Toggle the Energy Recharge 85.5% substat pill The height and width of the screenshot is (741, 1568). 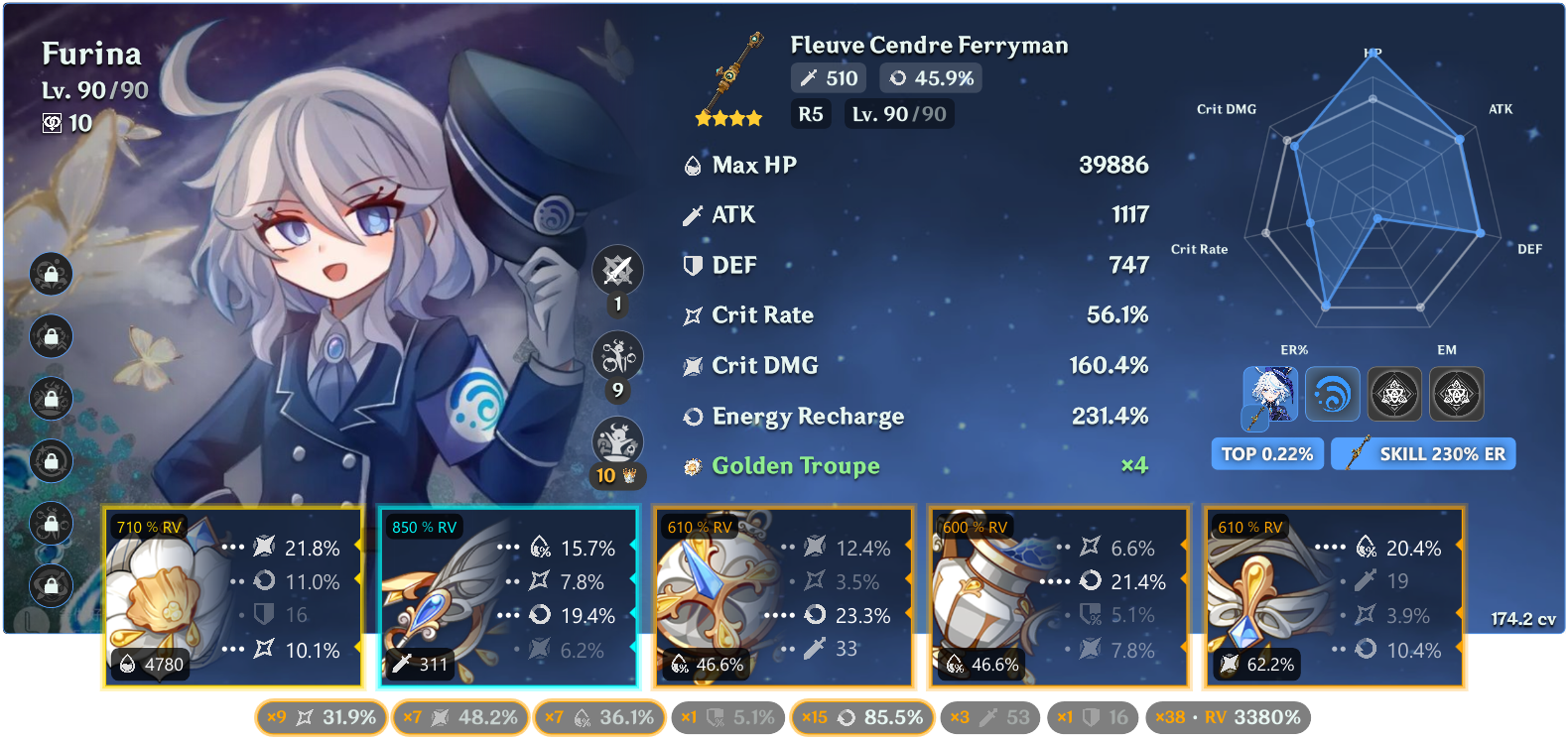tap(861, 717)
